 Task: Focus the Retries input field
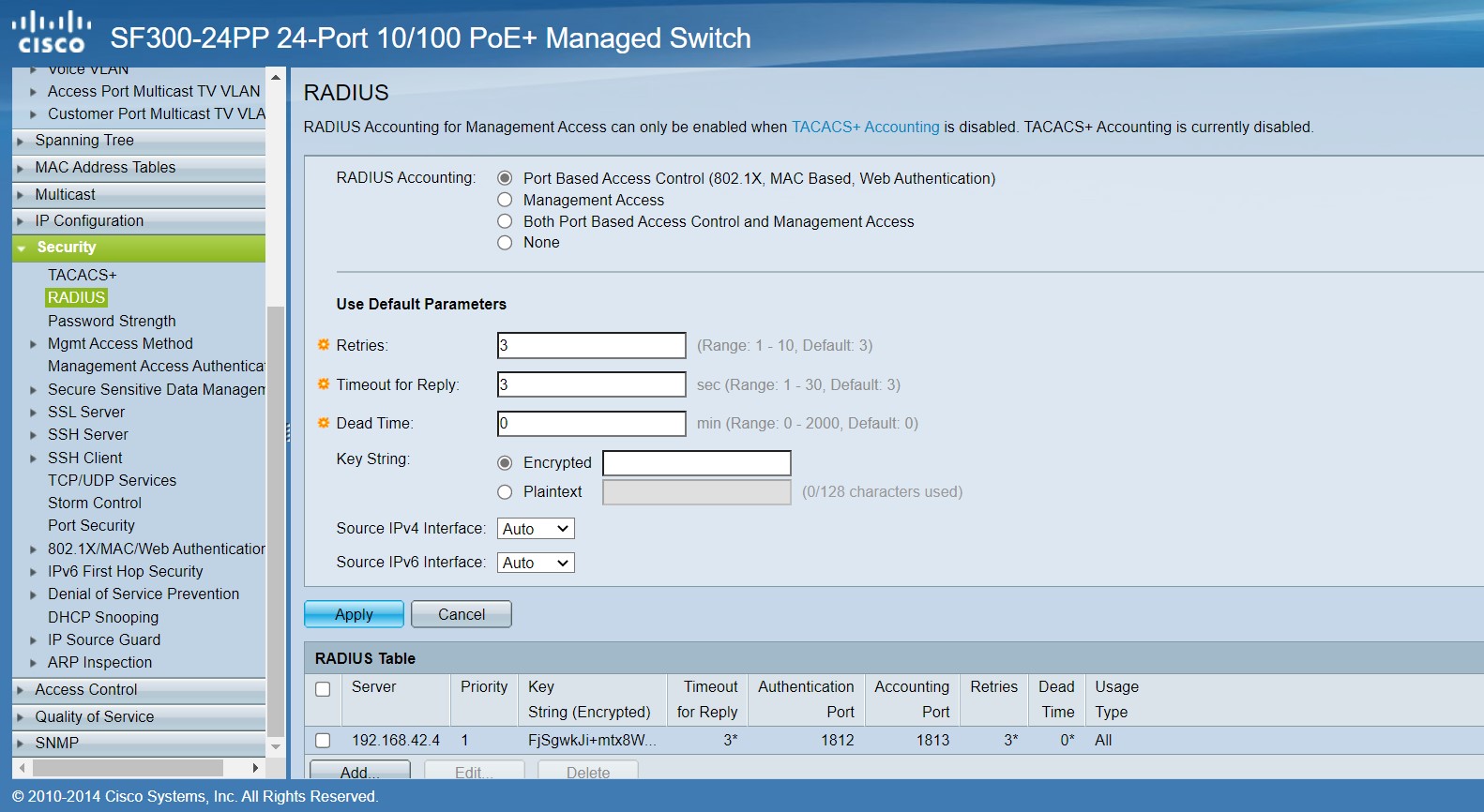pyautogui.click(x=592, y=345)
